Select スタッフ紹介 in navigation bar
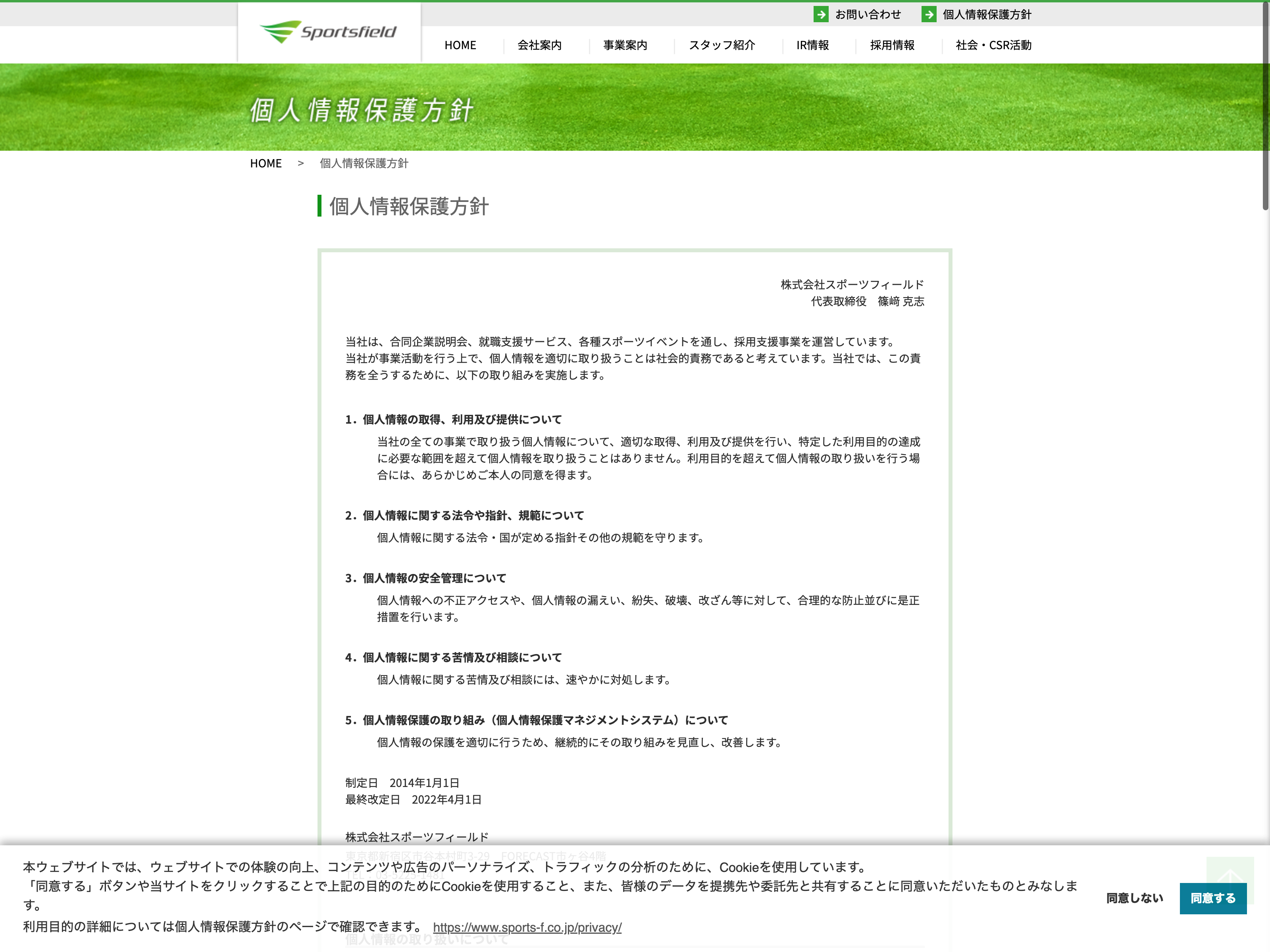The width and height of the screenshot is (1270, 952). (x=722, y=45)
